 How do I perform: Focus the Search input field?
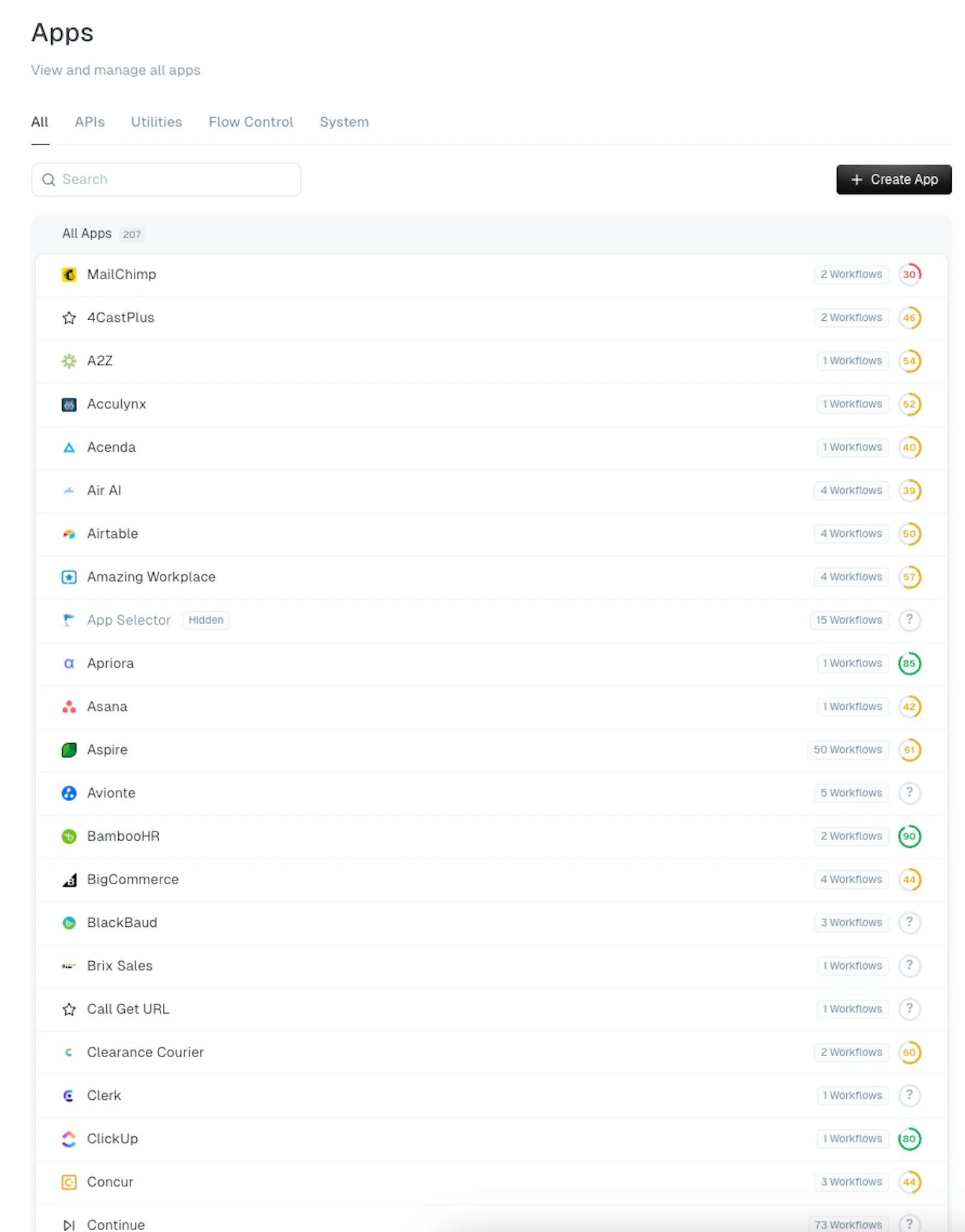coord(166,180)
